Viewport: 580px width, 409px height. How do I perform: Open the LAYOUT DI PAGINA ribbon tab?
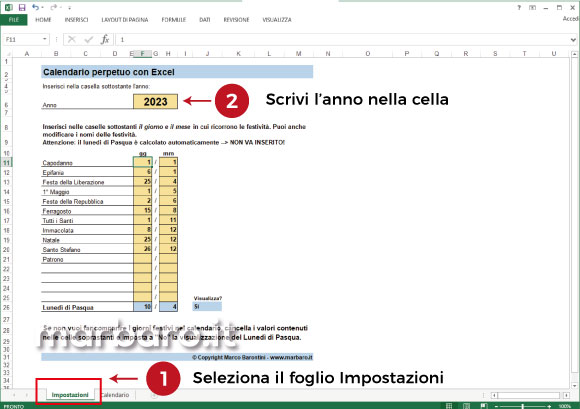[125, 20]
